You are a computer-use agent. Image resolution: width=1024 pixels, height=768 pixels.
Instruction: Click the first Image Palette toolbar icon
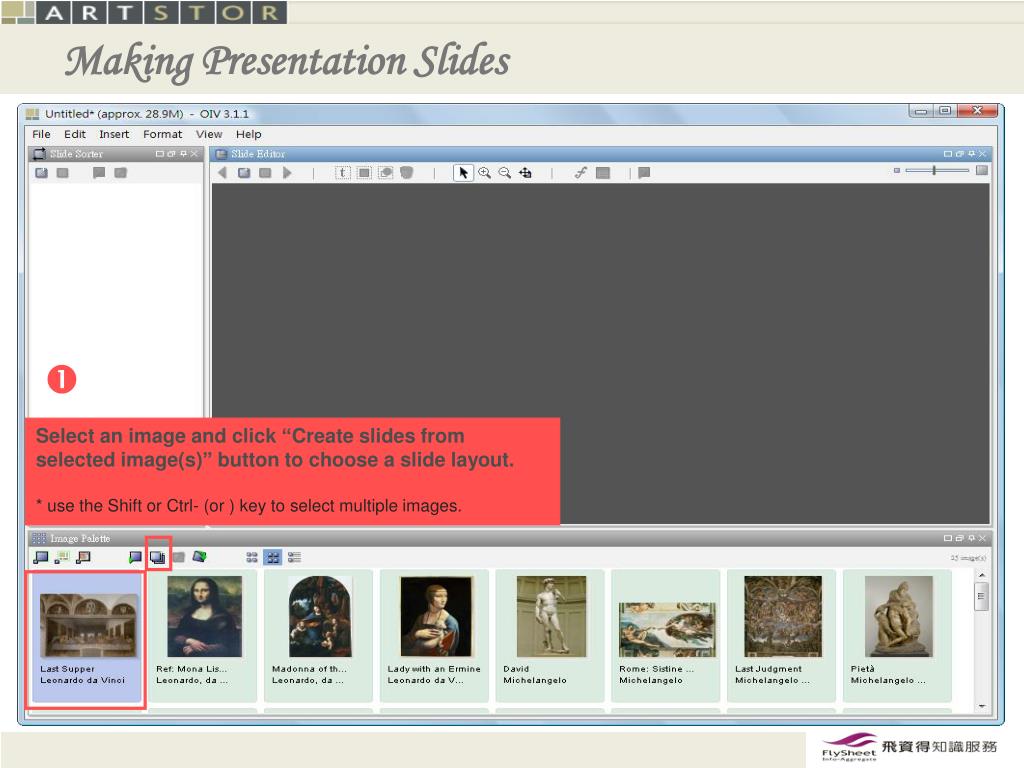pyautogui.click(x=41, y=557)
